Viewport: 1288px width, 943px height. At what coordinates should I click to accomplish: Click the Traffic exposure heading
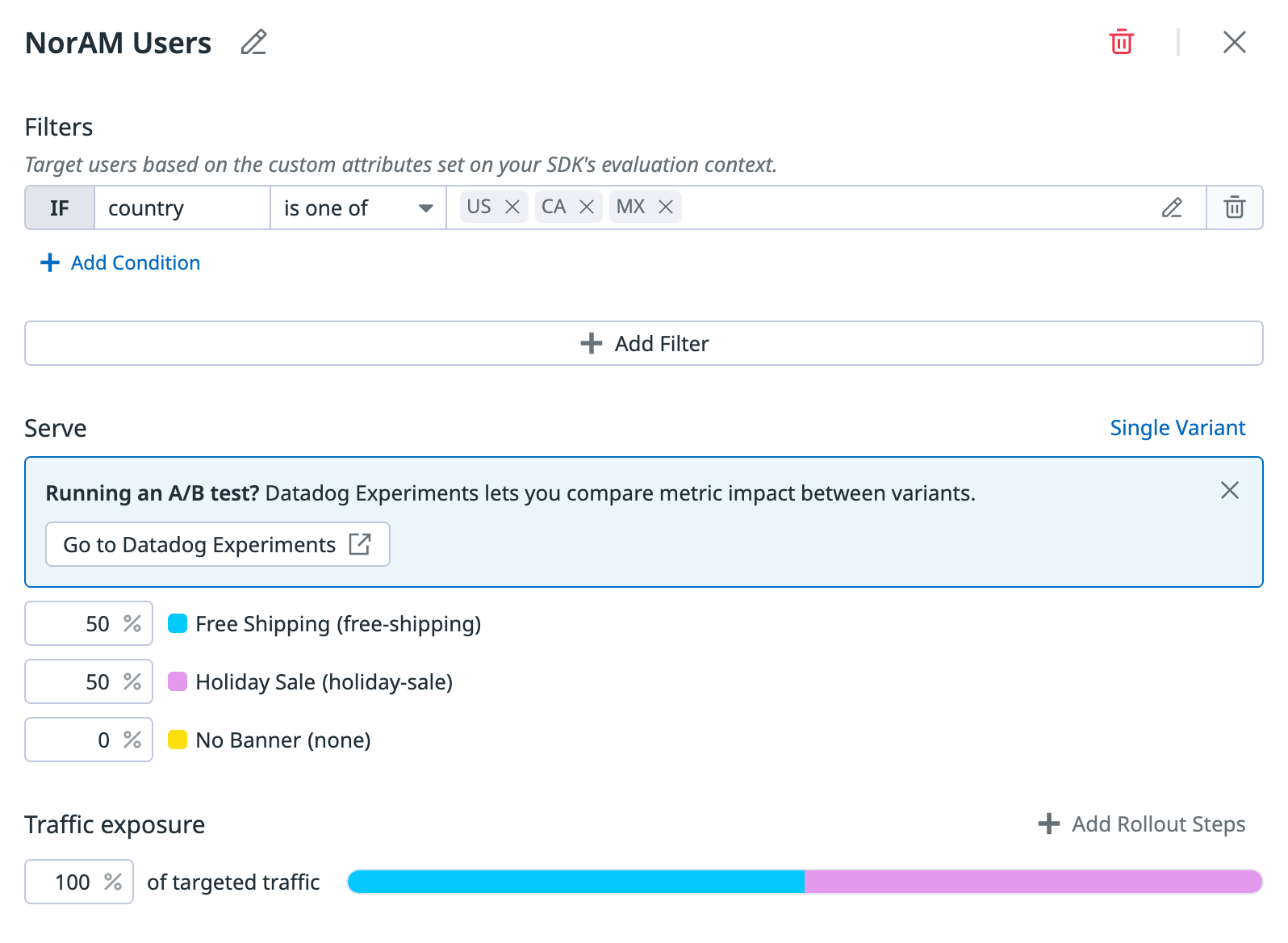(115, 824)
